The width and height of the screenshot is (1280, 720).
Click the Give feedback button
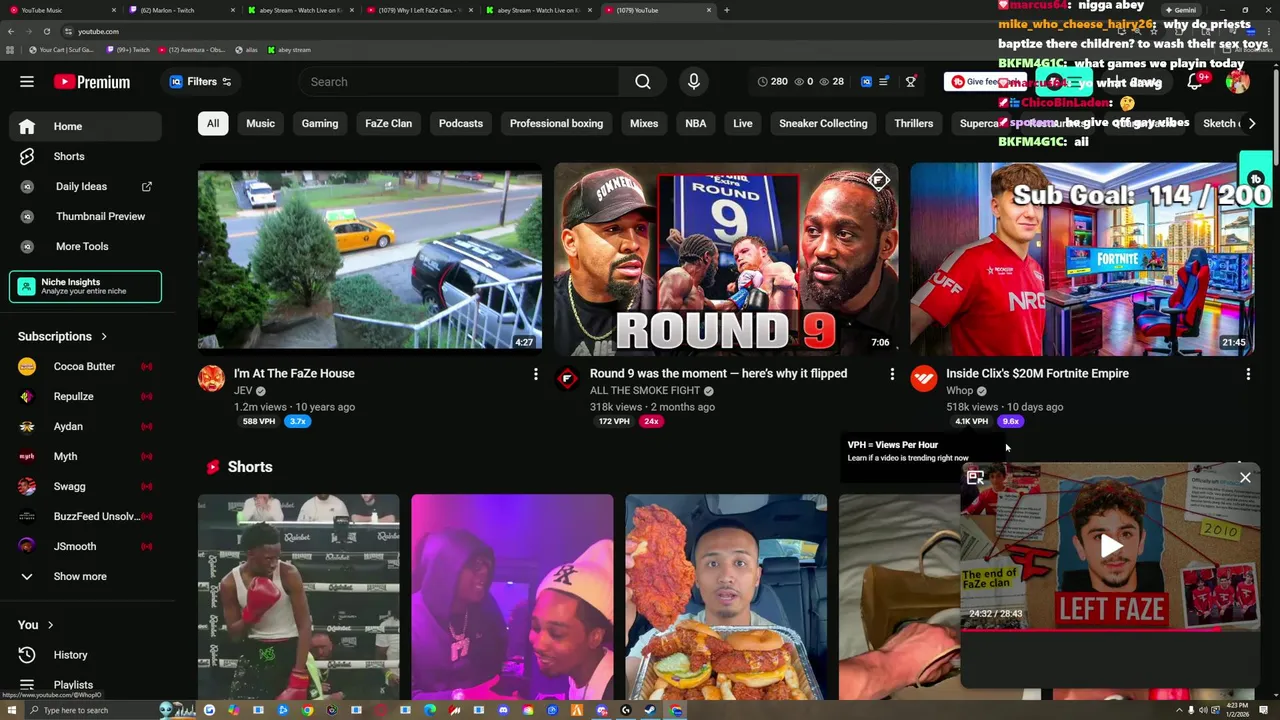pos(986,82)
